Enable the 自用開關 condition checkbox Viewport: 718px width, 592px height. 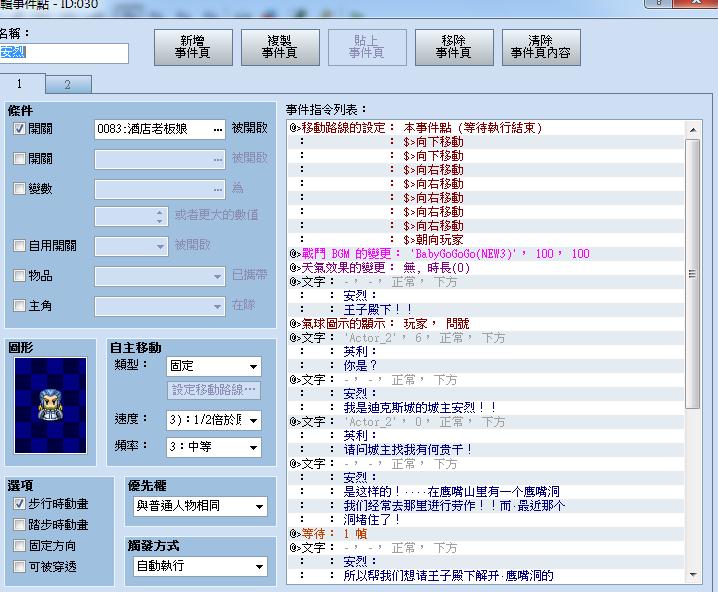click(x=19, y=246)
